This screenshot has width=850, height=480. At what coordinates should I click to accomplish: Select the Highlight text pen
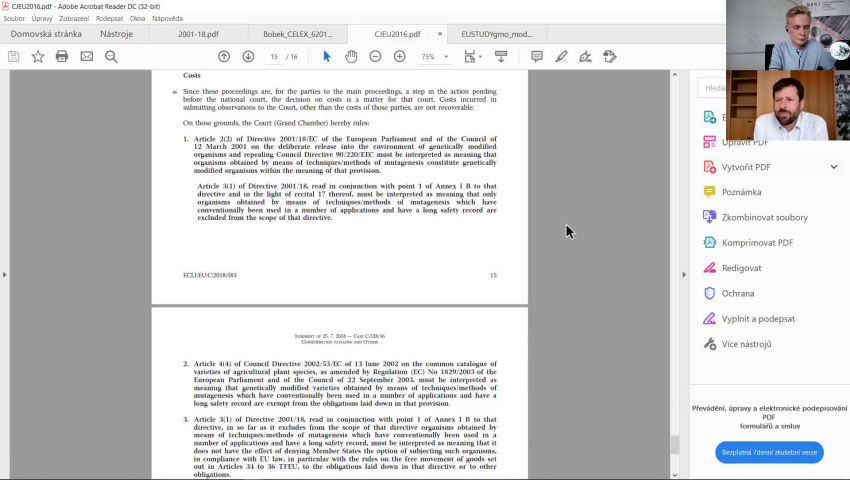click(561, 56)
